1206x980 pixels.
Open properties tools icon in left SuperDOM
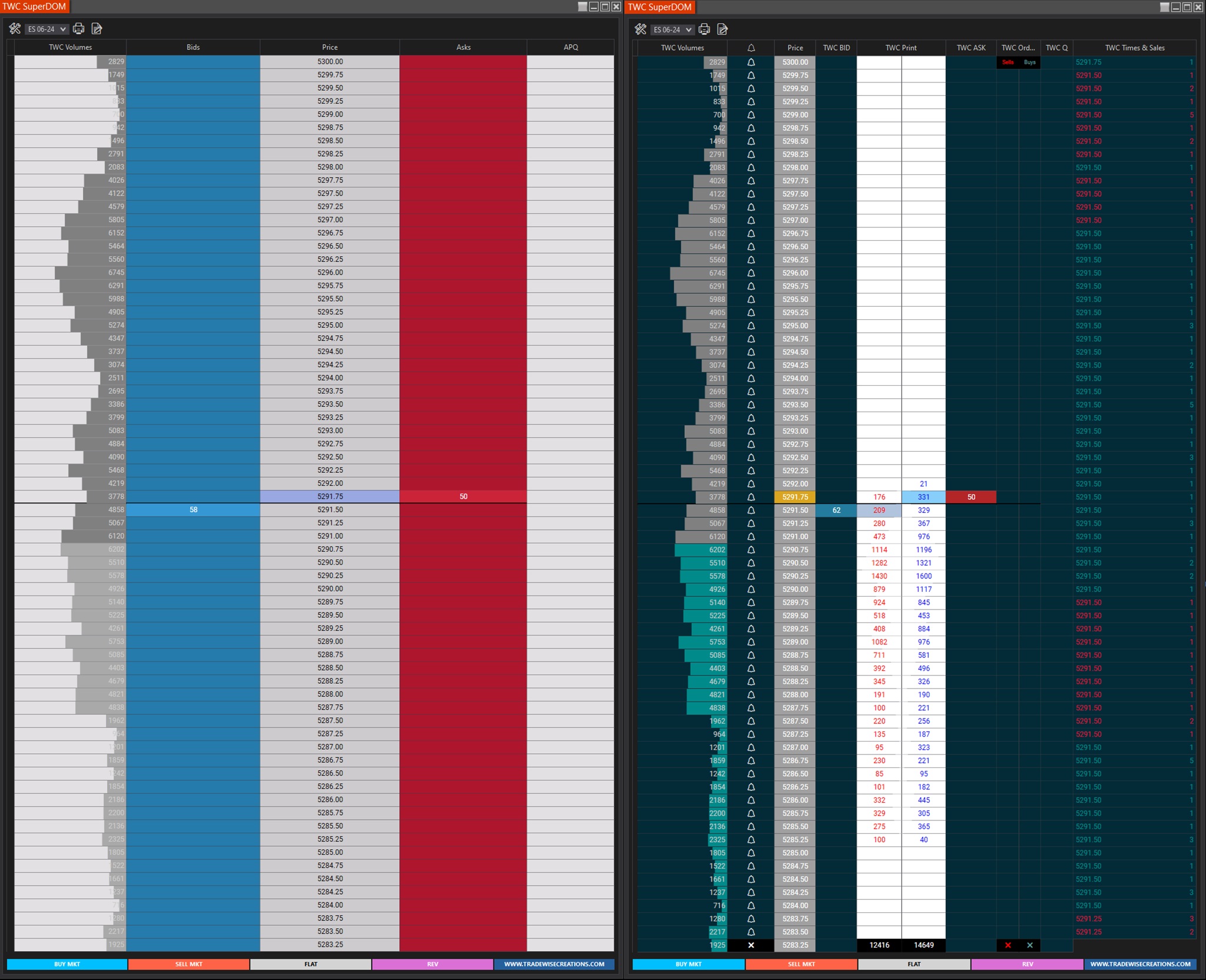coord(15,29)
